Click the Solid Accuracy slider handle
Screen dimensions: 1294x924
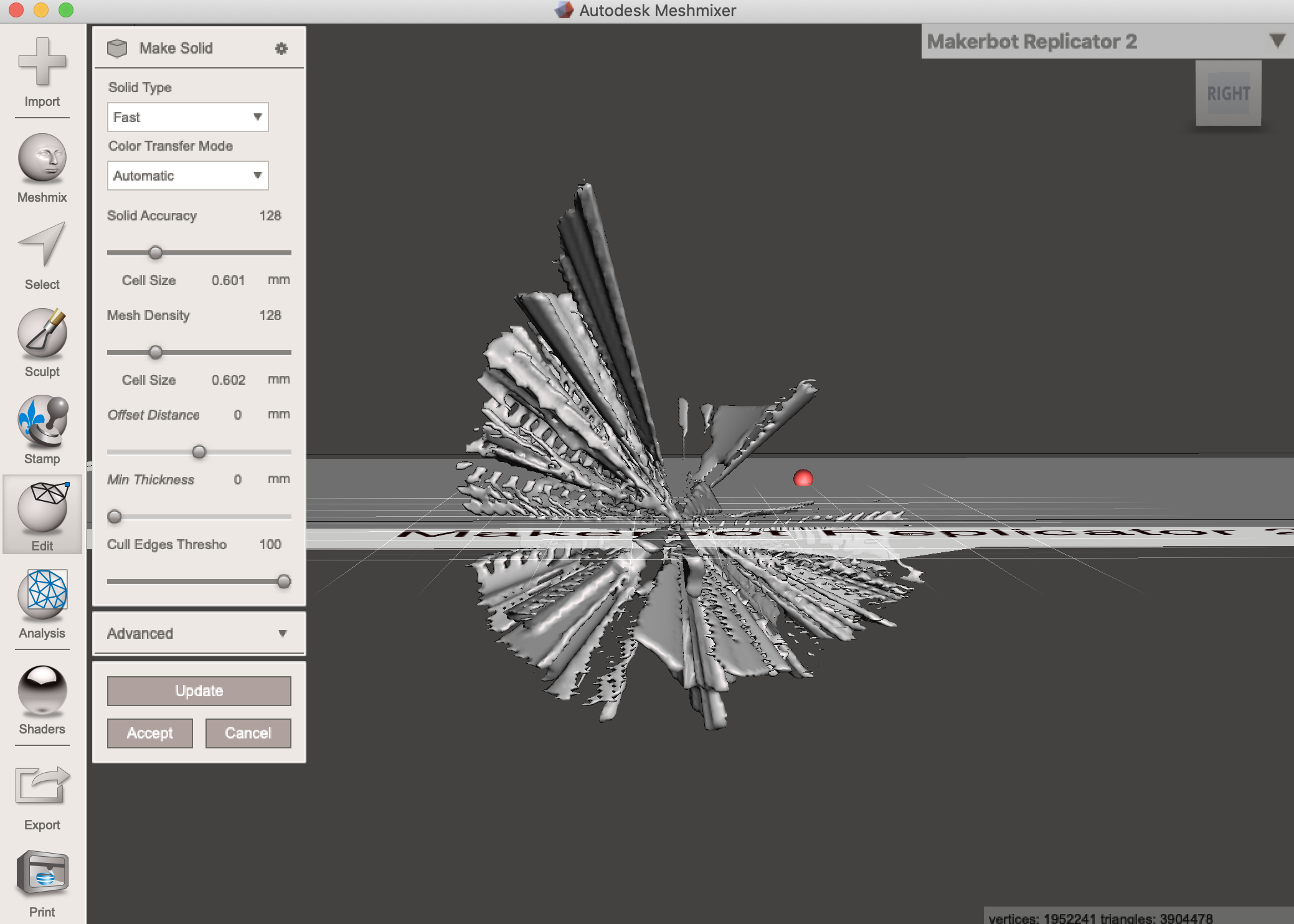pos(156,252)
